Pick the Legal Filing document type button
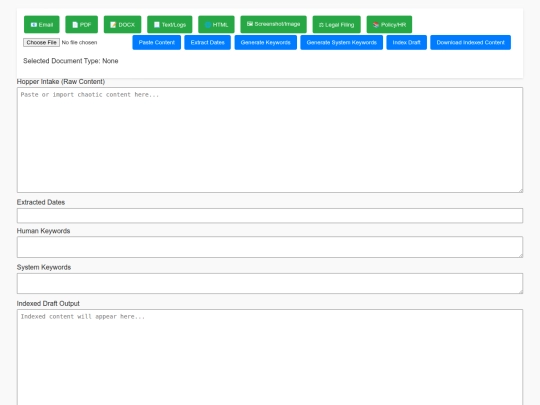 [336, 24]
